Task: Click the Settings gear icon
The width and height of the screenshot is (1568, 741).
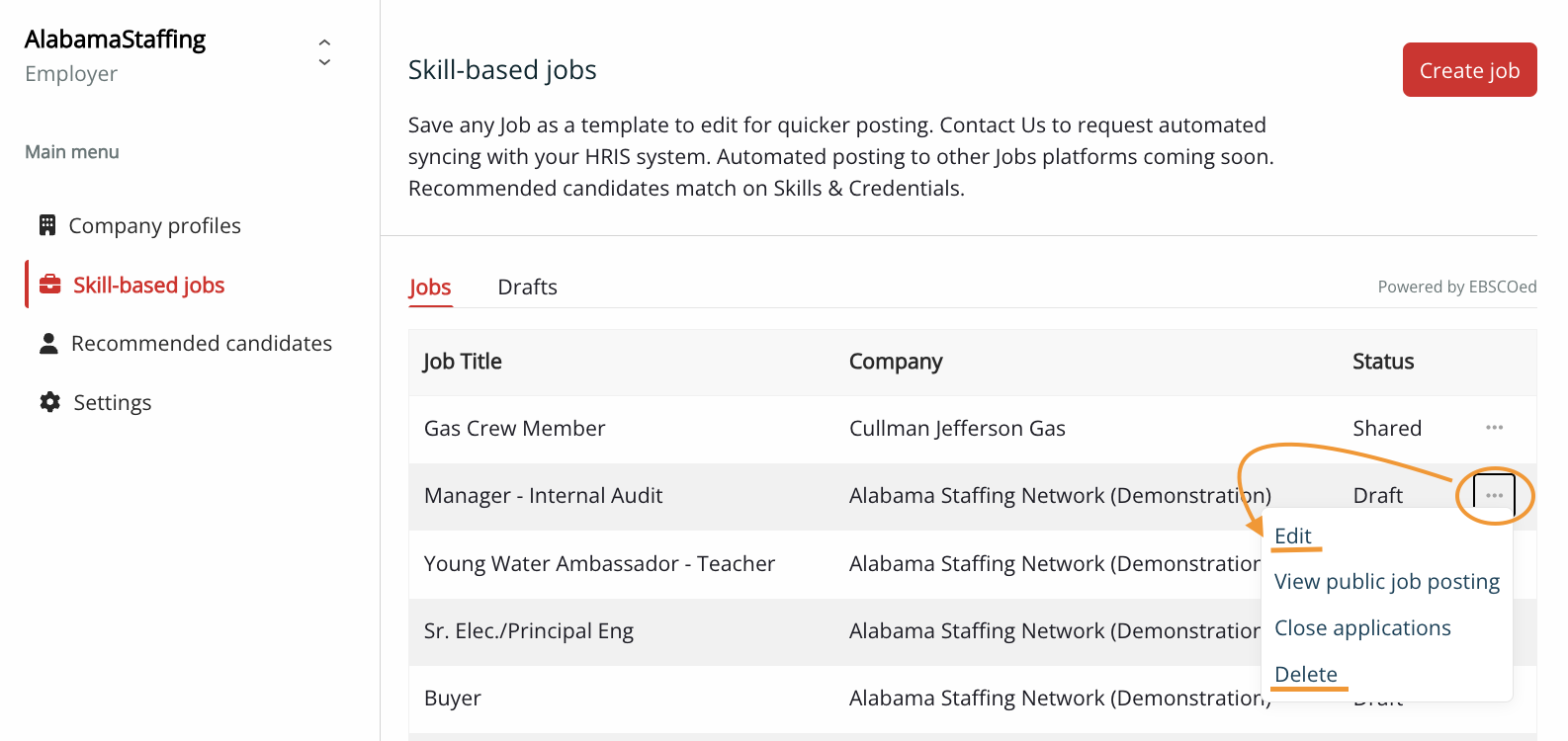Action: [x=49, y=402]
